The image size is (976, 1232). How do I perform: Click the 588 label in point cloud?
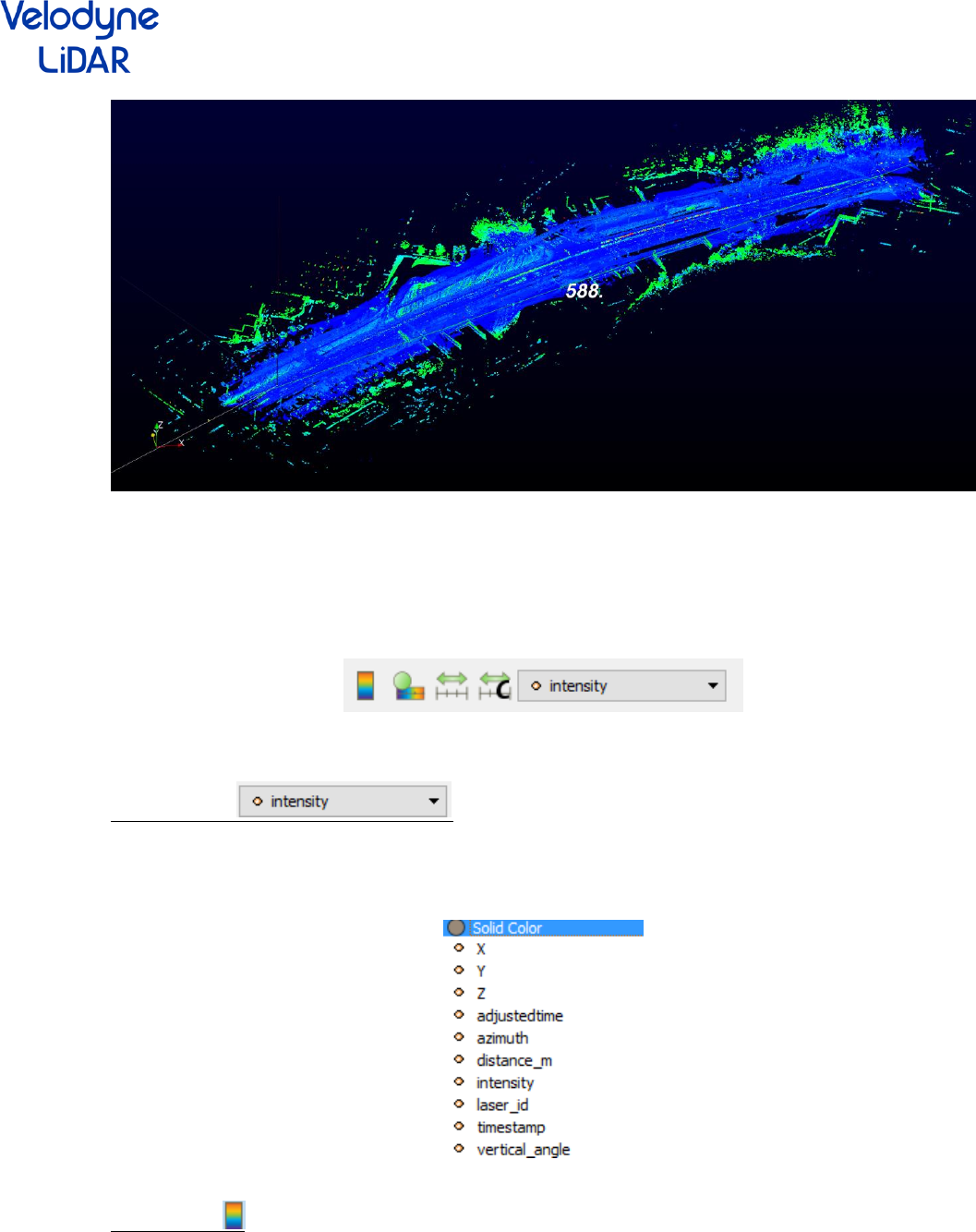584,291
